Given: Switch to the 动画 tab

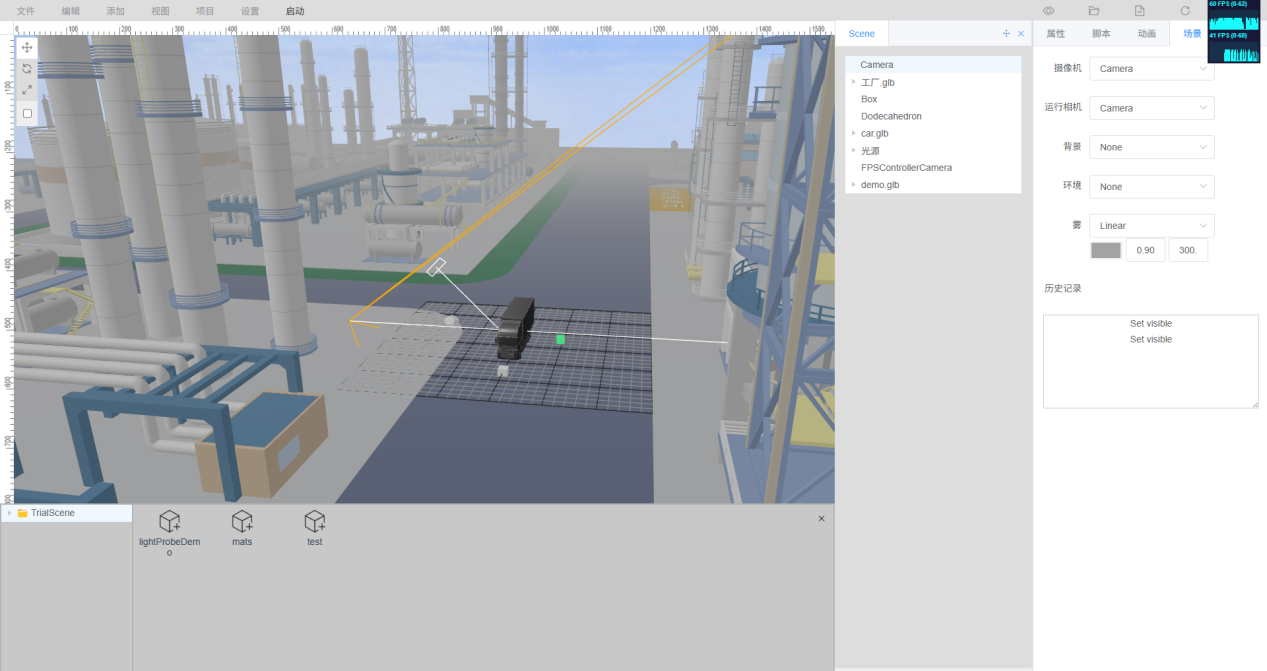Looking at the screenshot, I should pyautogui.click(x=1146, y=34).
